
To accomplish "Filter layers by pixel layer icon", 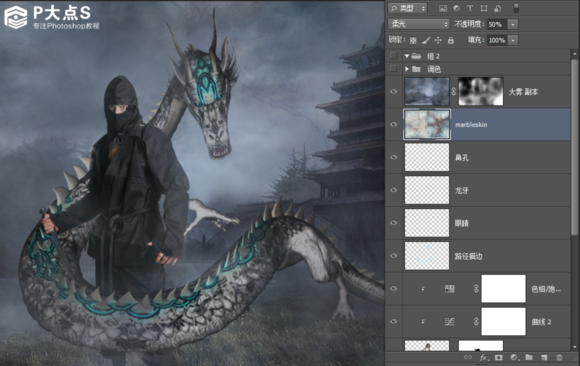I will [x=443, y=8].
